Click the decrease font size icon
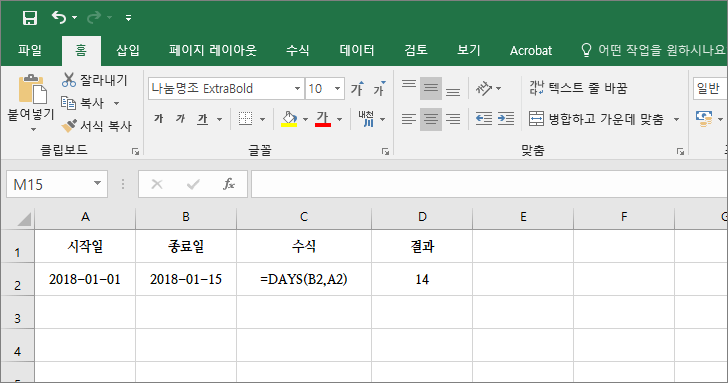 [379, 88]
